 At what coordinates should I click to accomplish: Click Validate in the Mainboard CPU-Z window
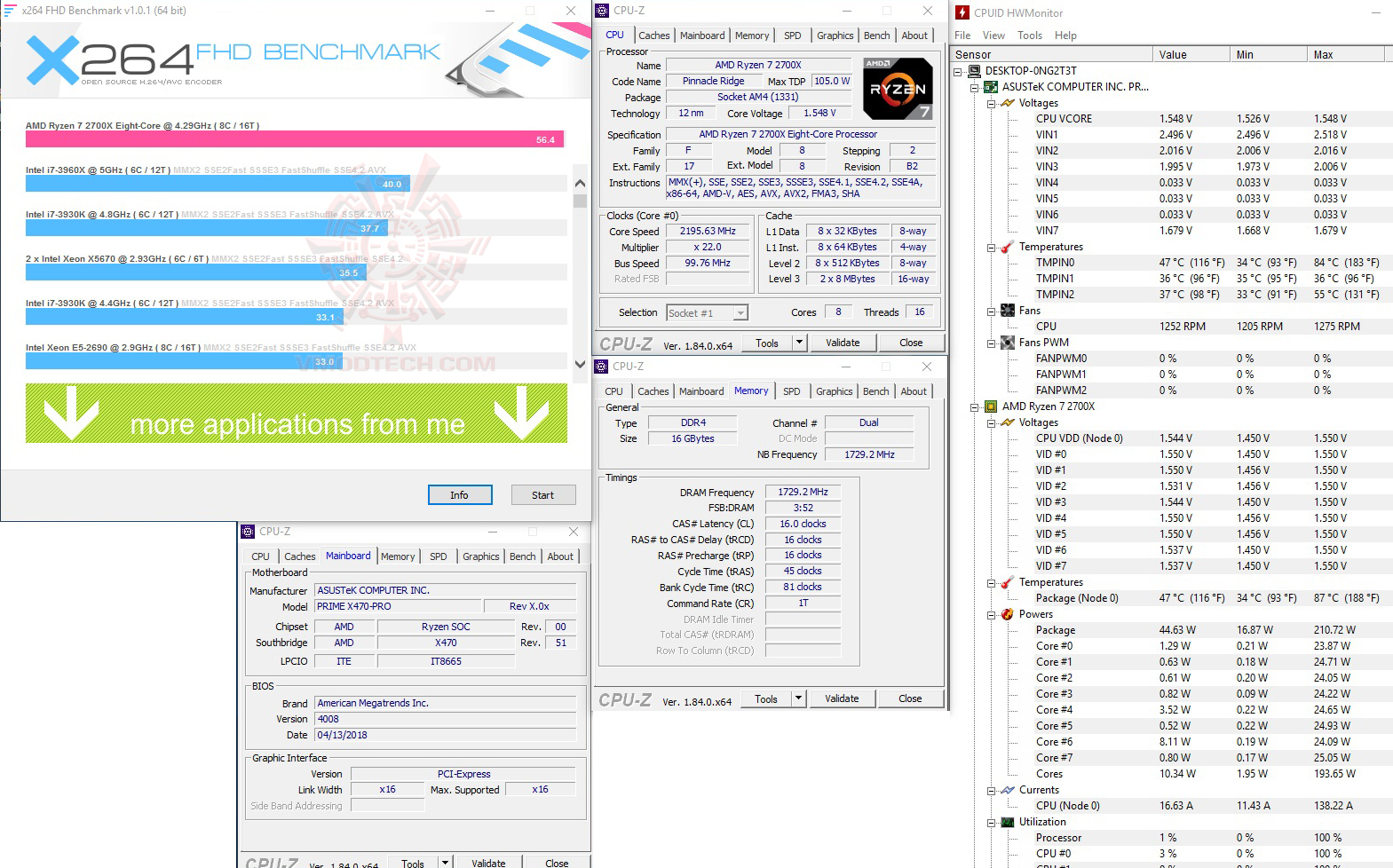coord(488,863)
